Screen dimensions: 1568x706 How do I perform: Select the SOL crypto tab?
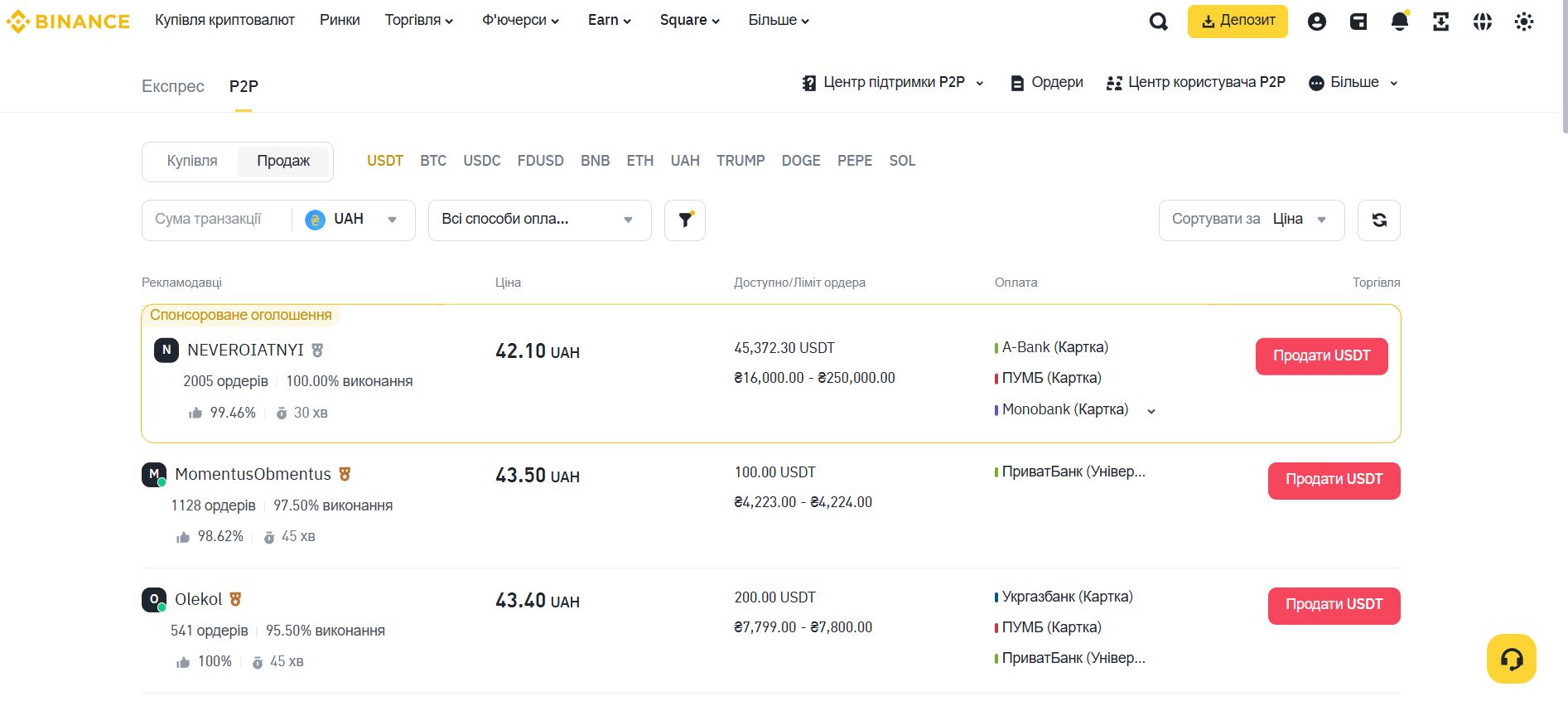pos(902,161)
